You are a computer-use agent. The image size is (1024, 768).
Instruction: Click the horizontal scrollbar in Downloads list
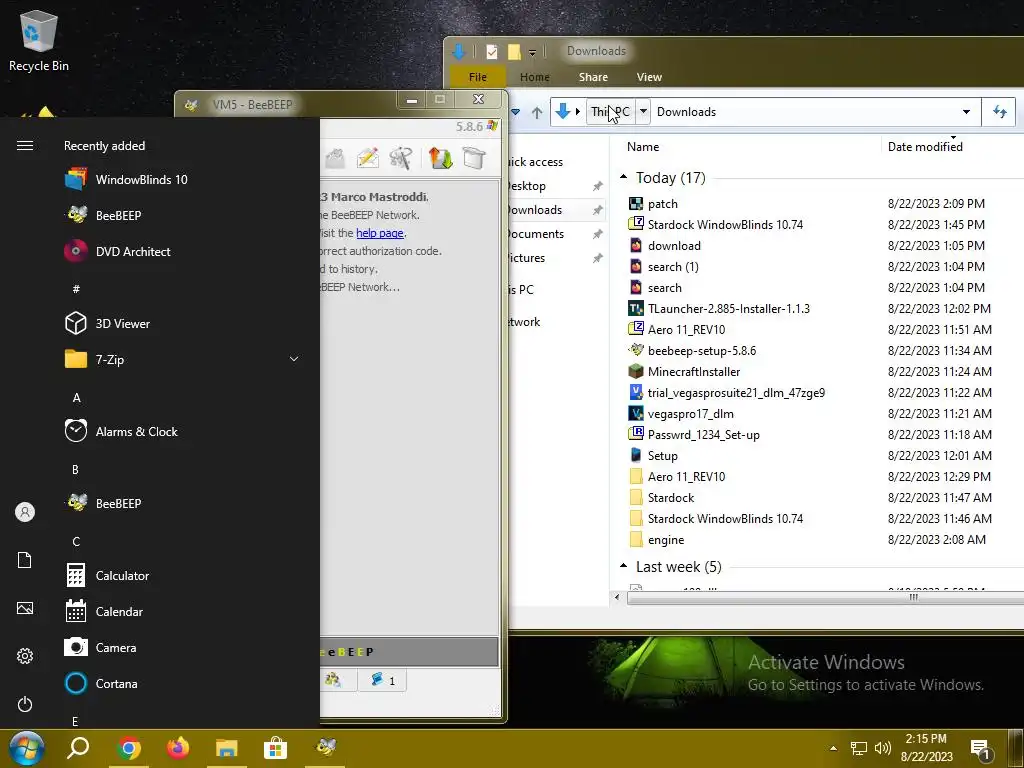tap(826, 597)
